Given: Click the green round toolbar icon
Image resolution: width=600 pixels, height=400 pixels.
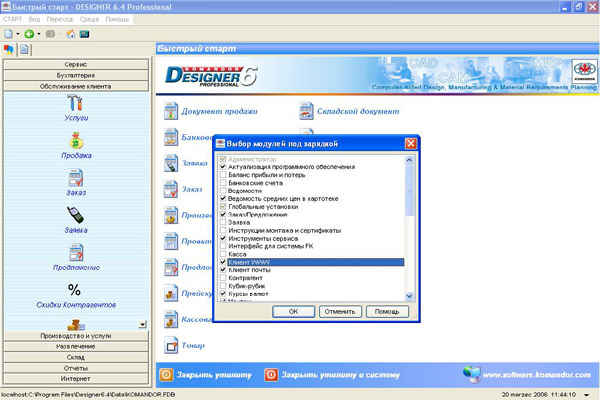Looking at the screenshot, I should click(29, 34).
